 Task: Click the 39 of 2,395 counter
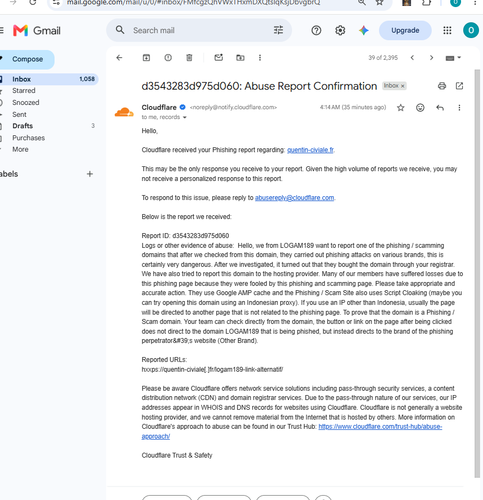pyautogui.click(x=383, y=58)
